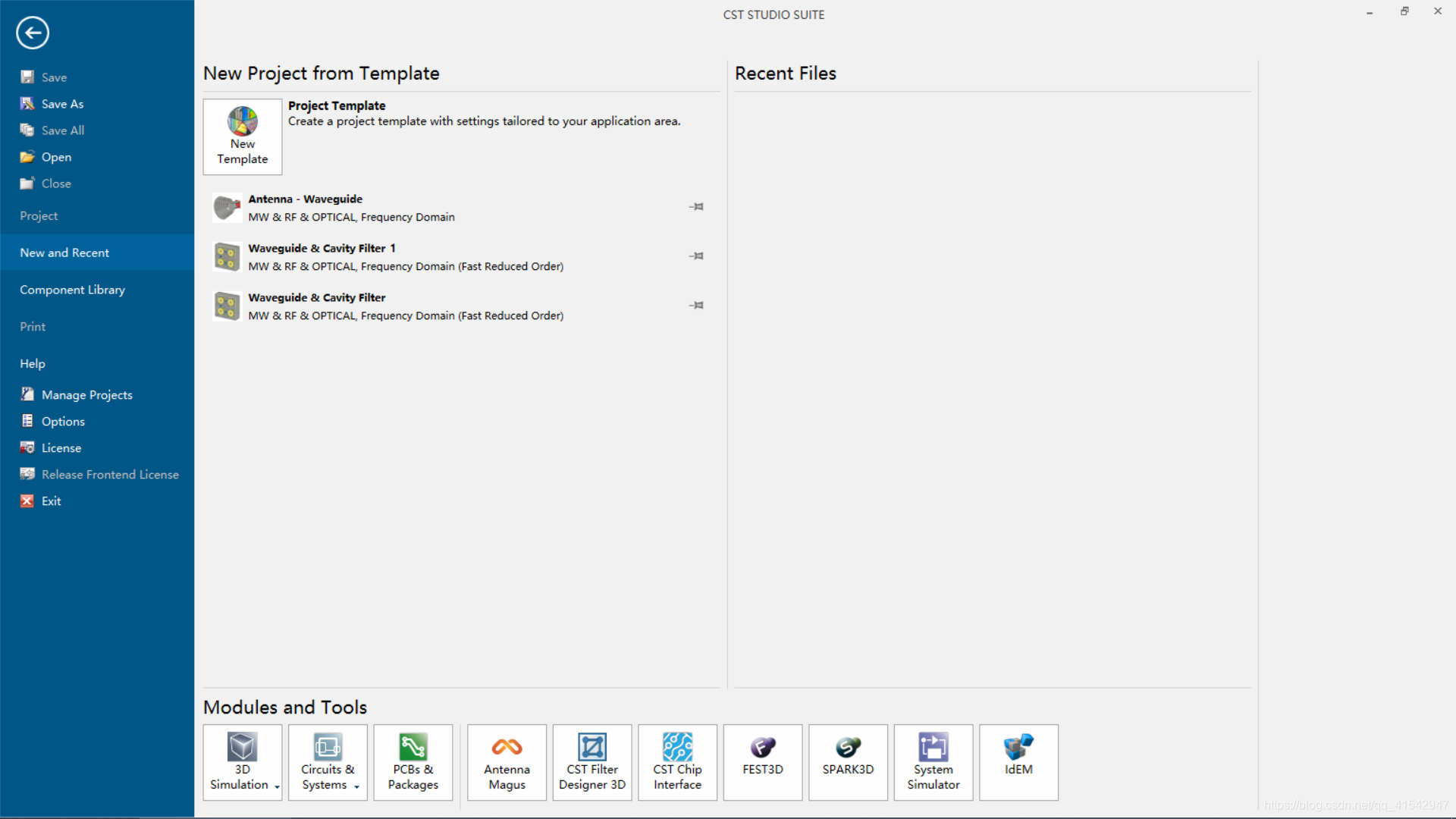Click the License icon
The width and height of the screenshot is (1456, 819).
point(27,447)
